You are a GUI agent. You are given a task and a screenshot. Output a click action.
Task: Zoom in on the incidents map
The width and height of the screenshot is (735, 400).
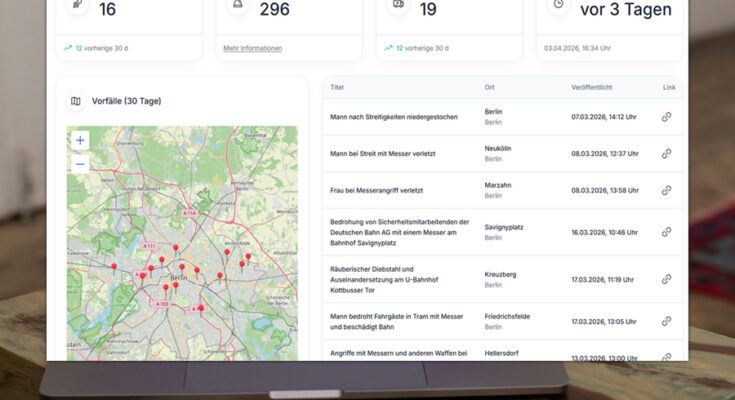[x=80, y=140]
